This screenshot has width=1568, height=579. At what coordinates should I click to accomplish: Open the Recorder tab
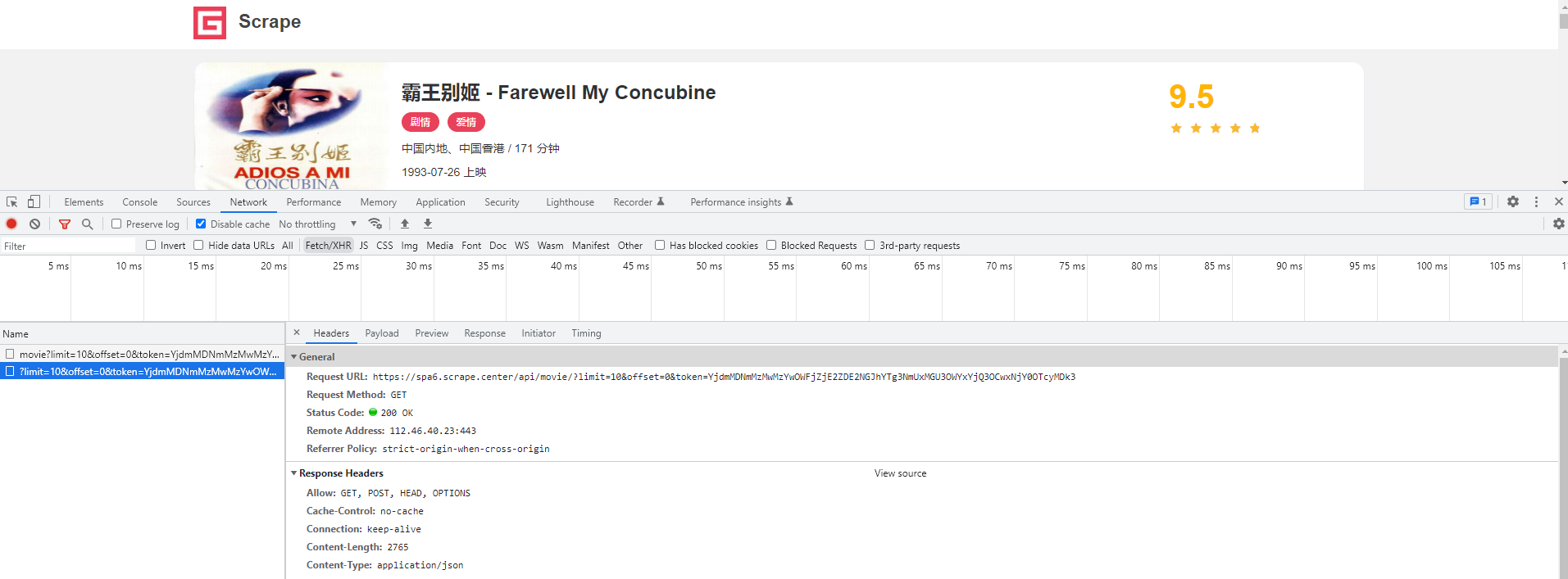639,202
